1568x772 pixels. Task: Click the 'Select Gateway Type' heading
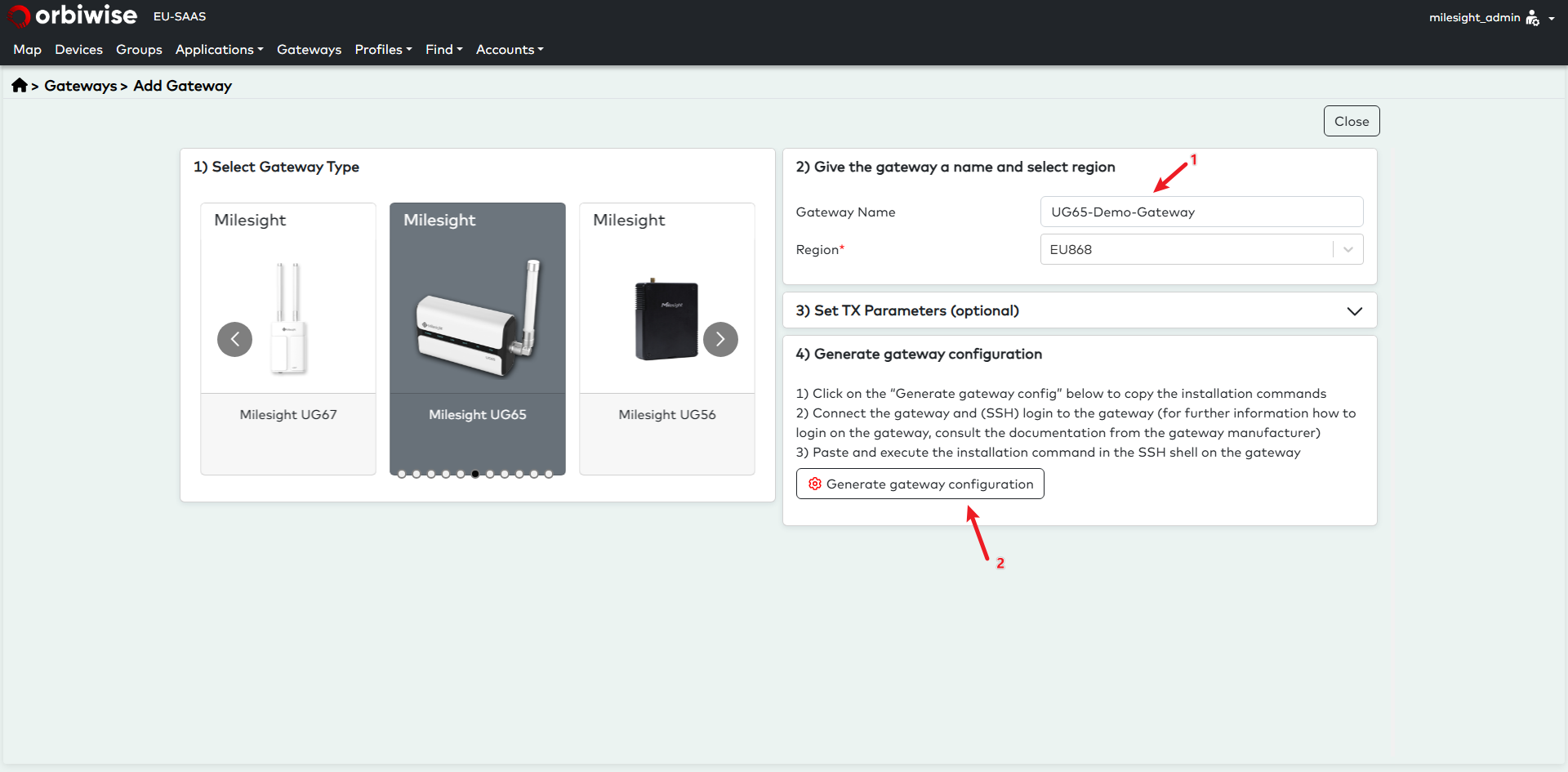(276, 167)
